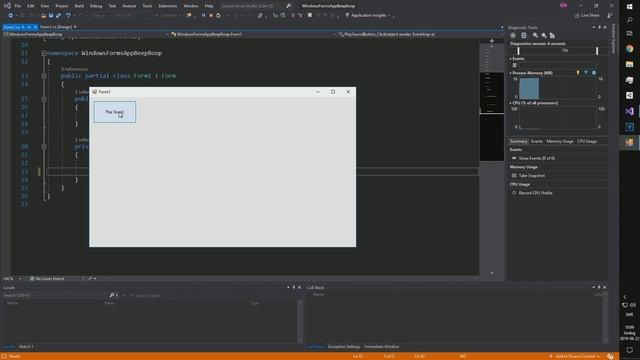
Task: Open the Build menu
Action: coord(79,6)
